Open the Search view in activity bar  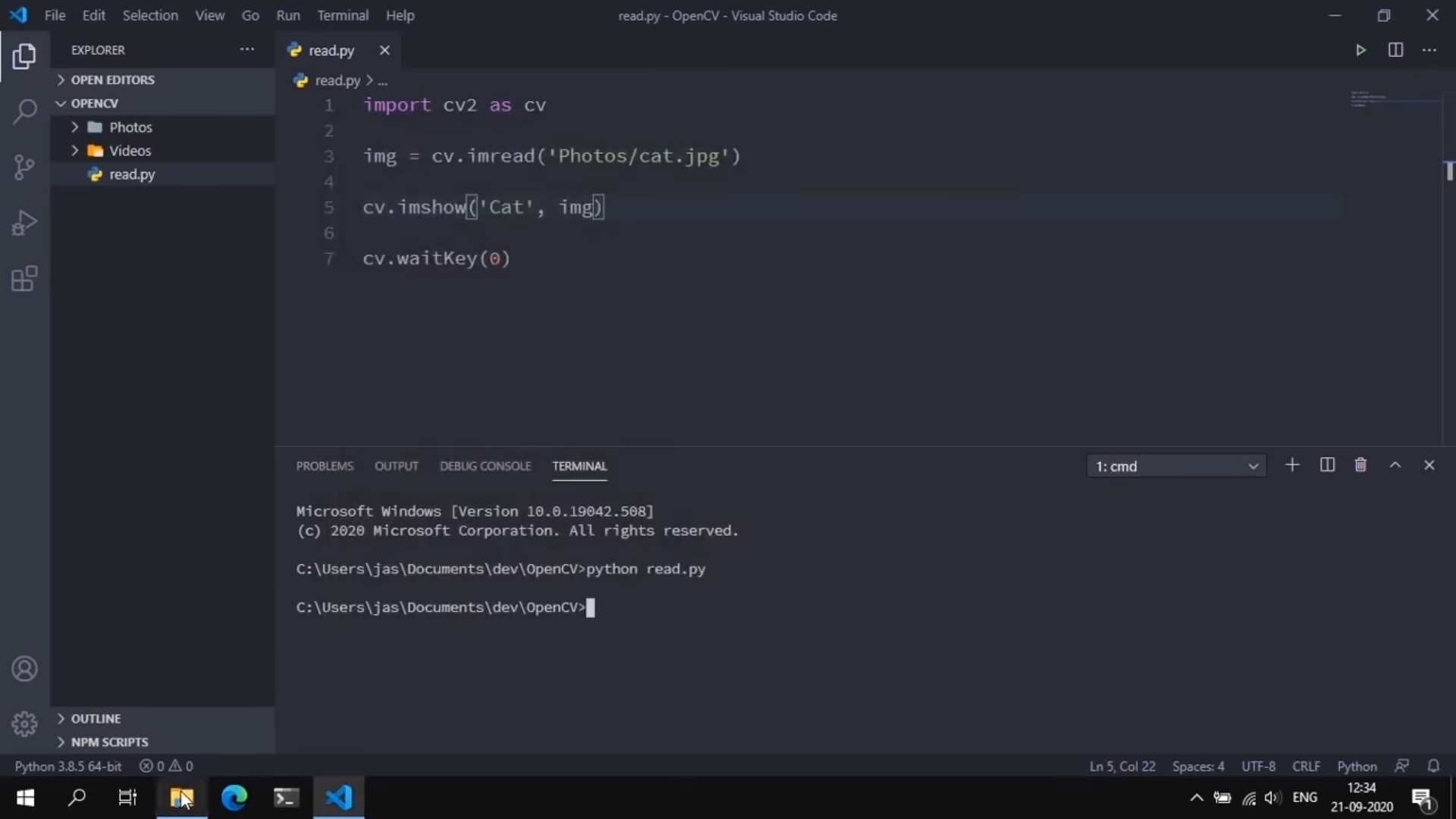(24, 111)
